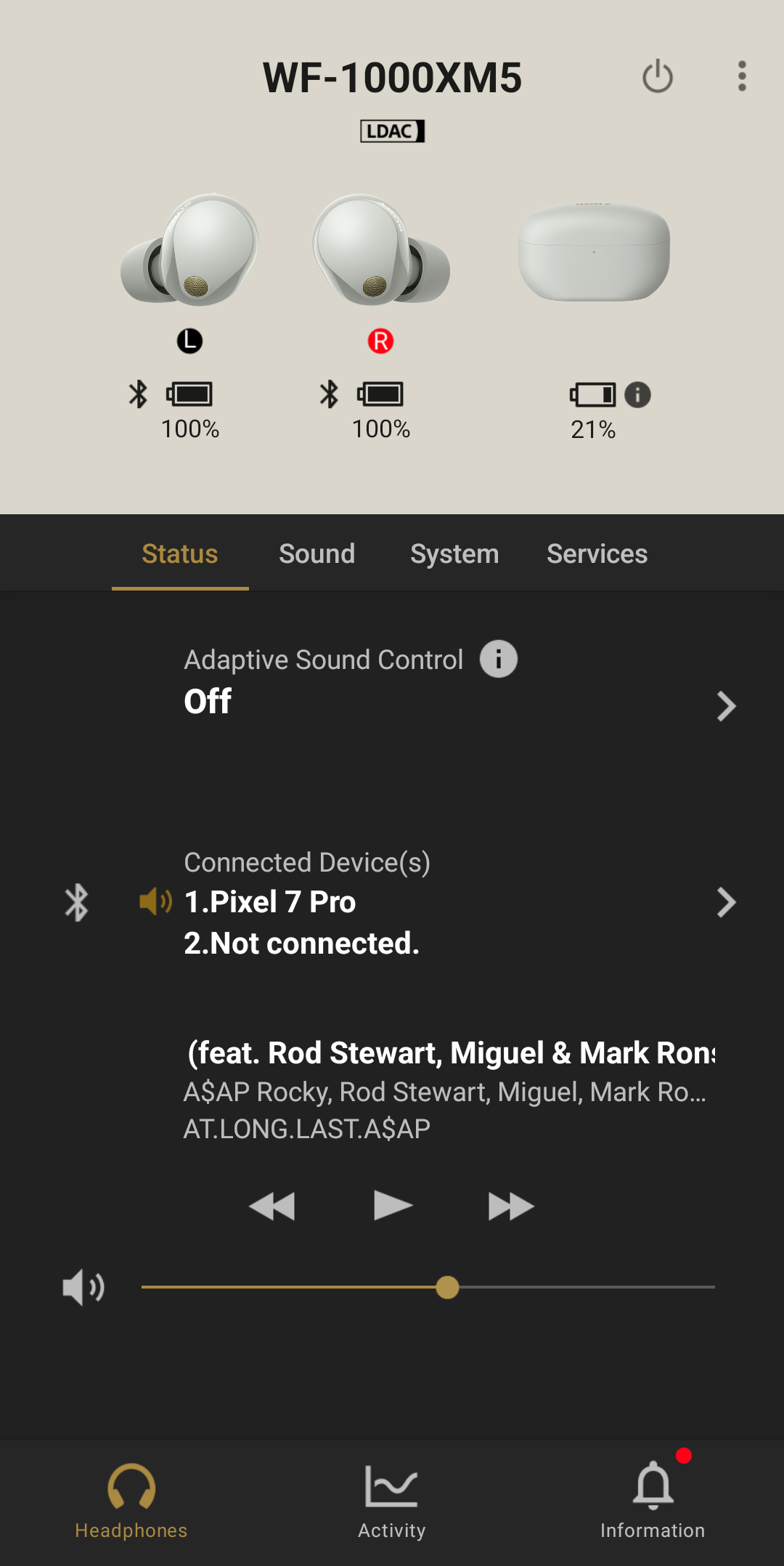Open the Information bell tab
This screenshot has height=1566, width=784.
click(653, 1498)
